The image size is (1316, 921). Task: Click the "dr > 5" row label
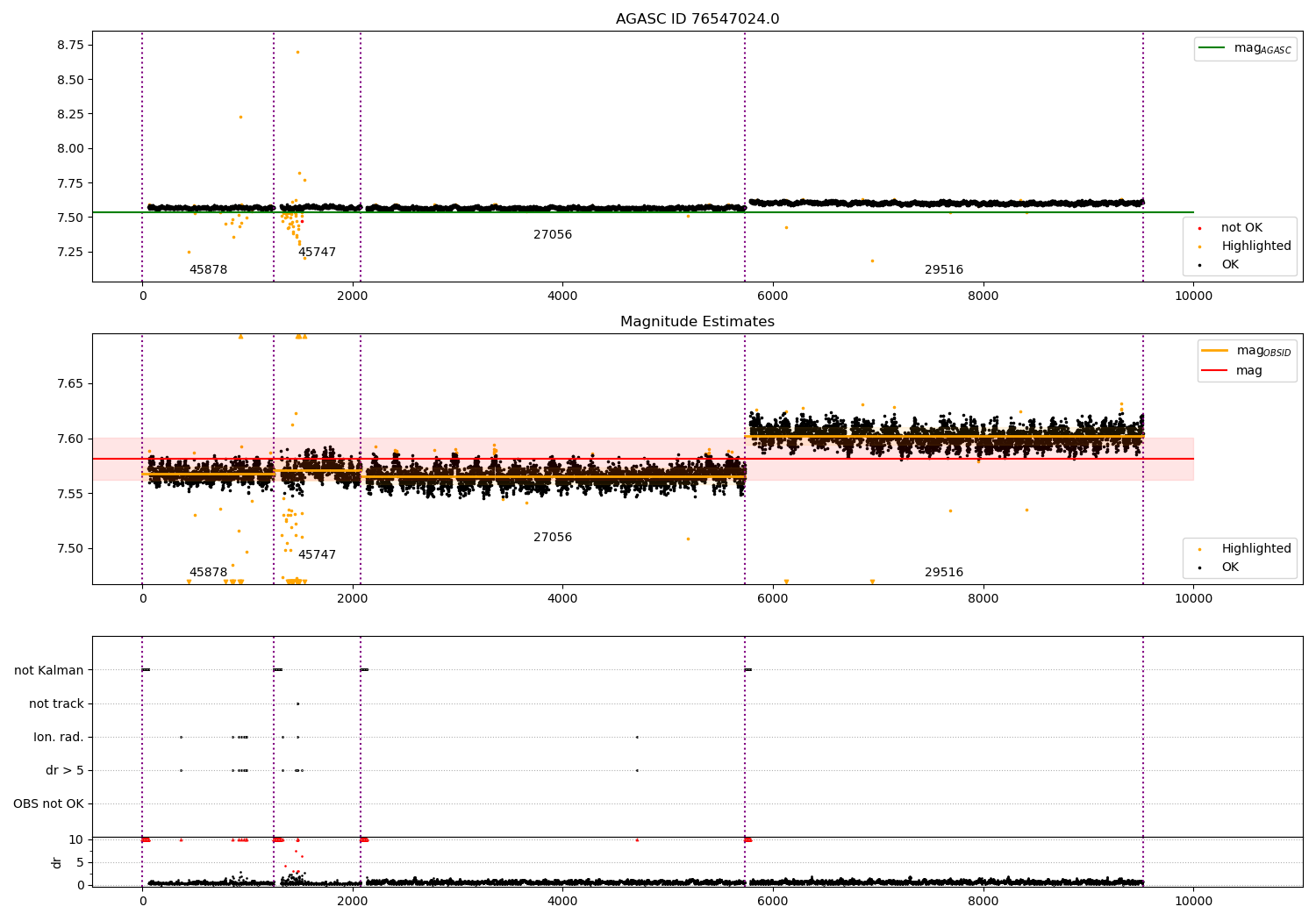coord(65,771)
